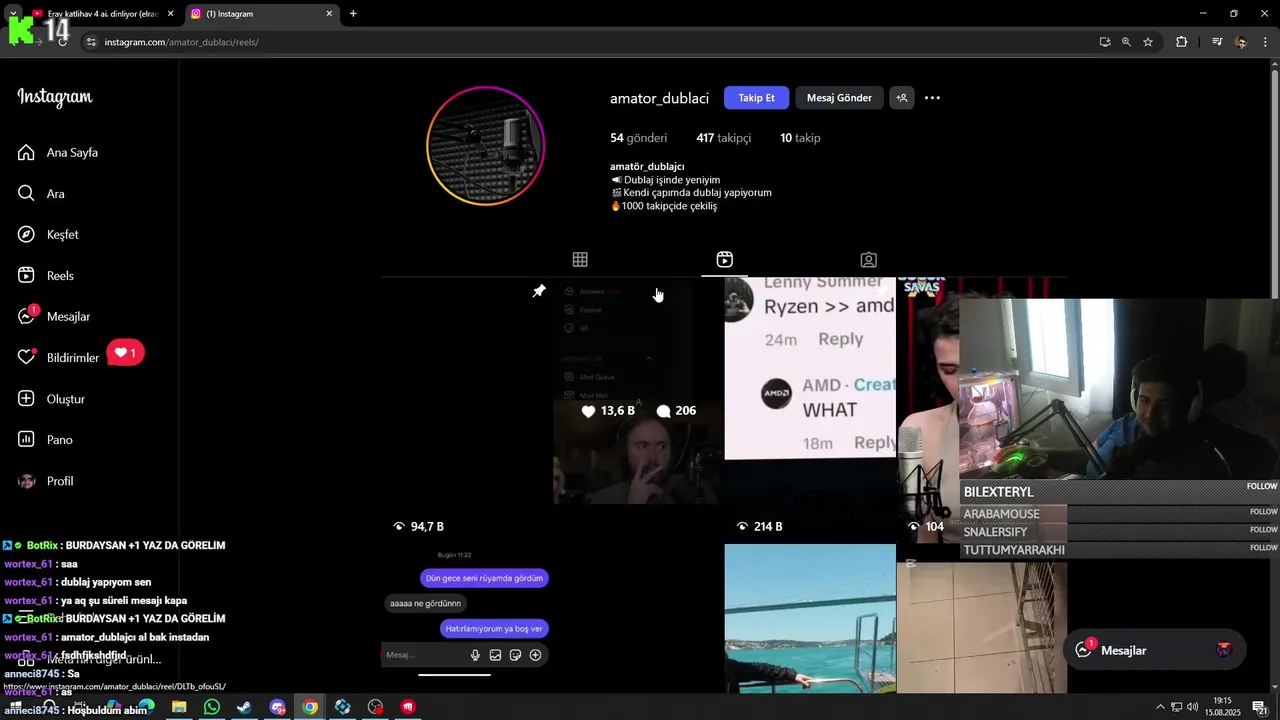Open the Keşfet compass page
The height and width of the screenshot is (720, 1280).
[x=48, y=235]
